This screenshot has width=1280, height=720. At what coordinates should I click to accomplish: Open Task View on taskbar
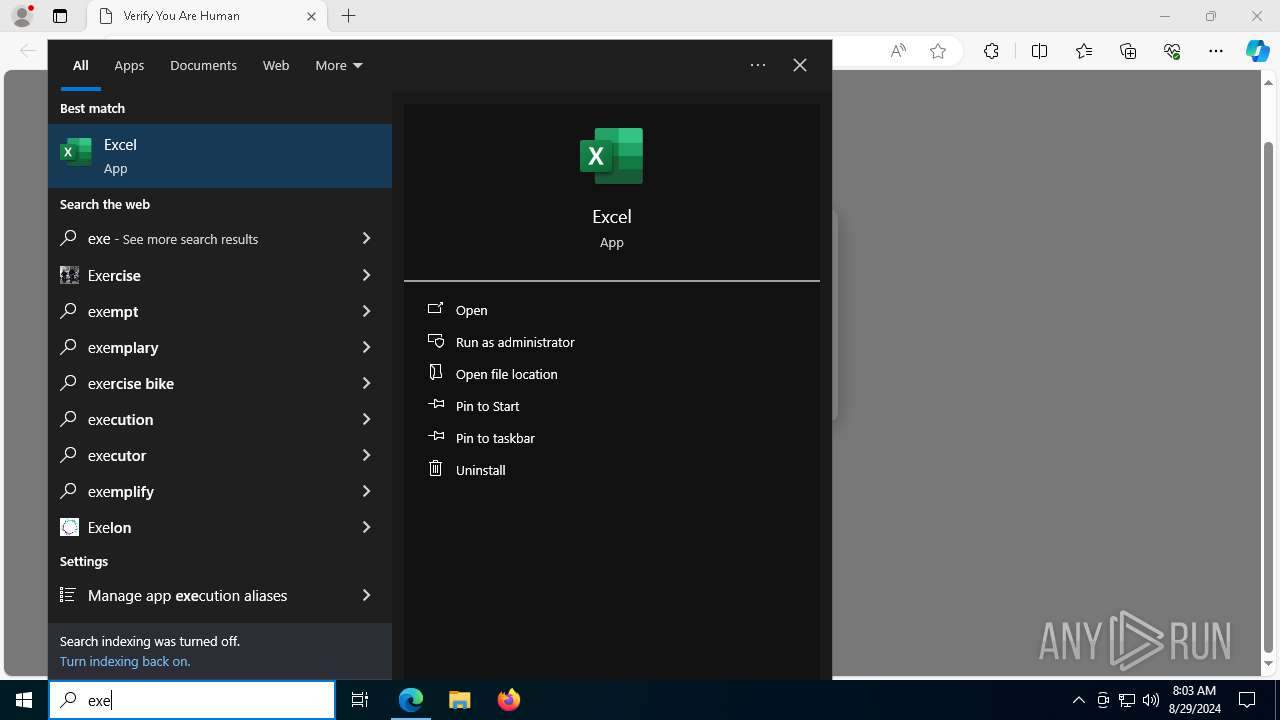tap(360, 700)
